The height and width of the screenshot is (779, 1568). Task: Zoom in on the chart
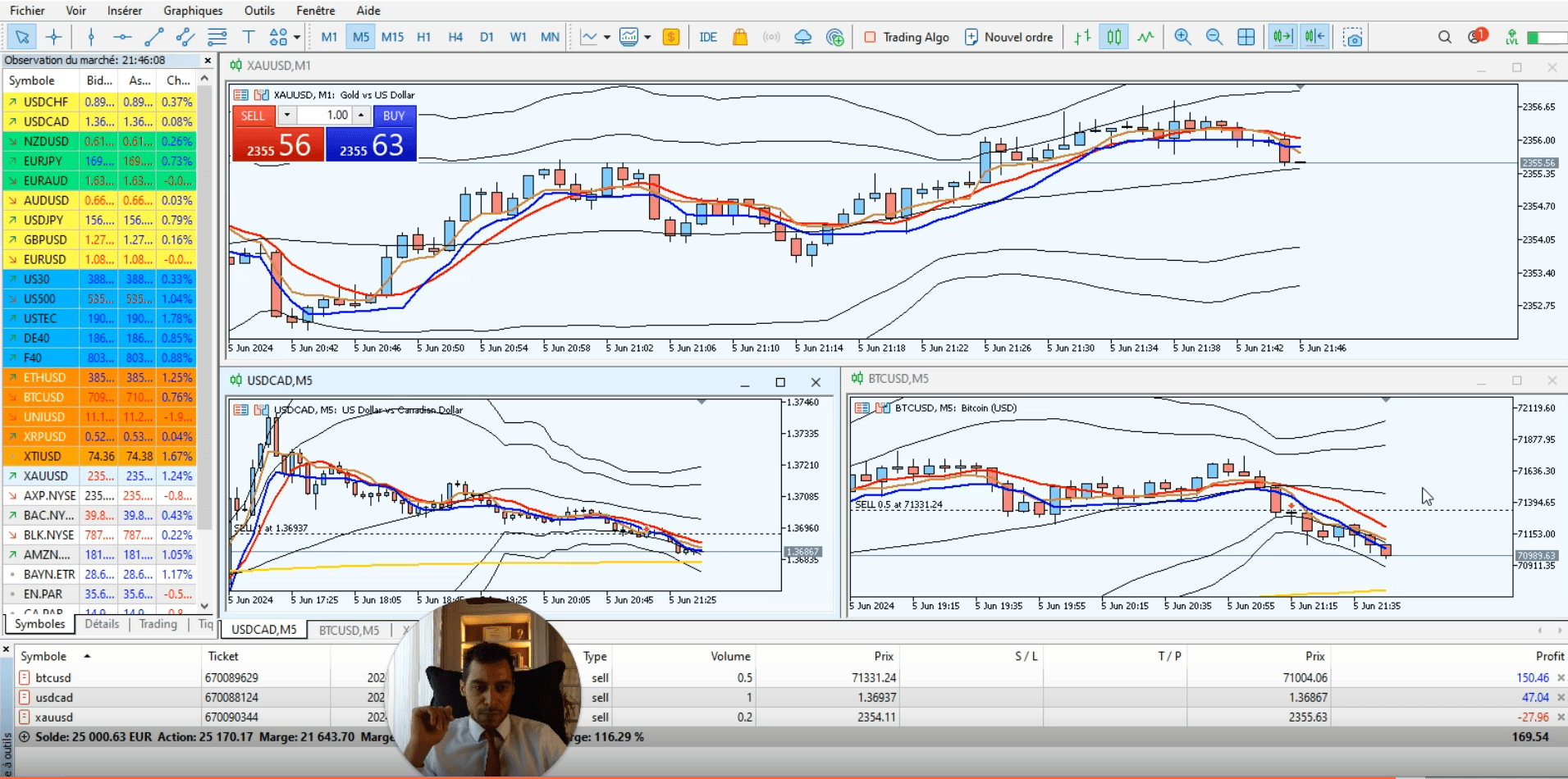pyautogui.click(x=1182, y=37)
